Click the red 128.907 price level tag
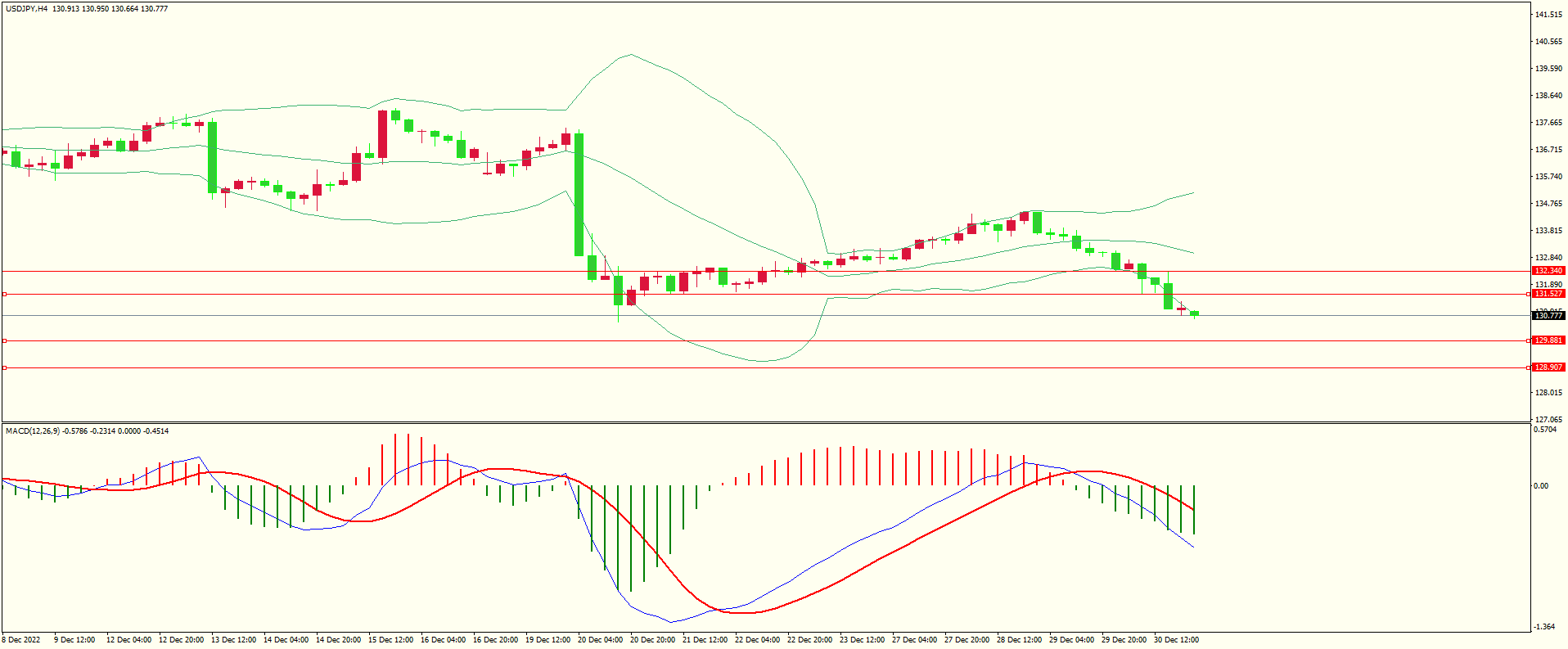This screenshot has height=649, width=1568. point(1548,367)
